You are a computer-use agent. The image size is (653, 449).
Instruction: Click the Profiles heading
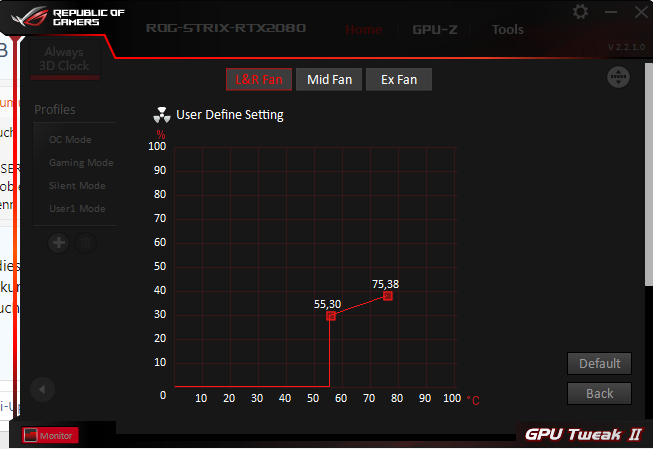pos(55,110)
